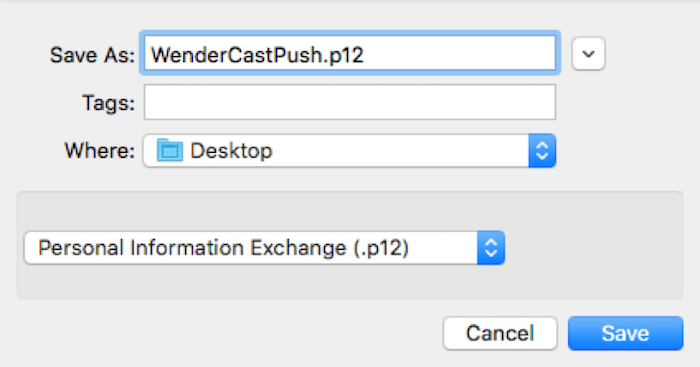Open the Personal Information Exchange format dropdown
This screenshot has width=700, height=367.
coord(264,248)
